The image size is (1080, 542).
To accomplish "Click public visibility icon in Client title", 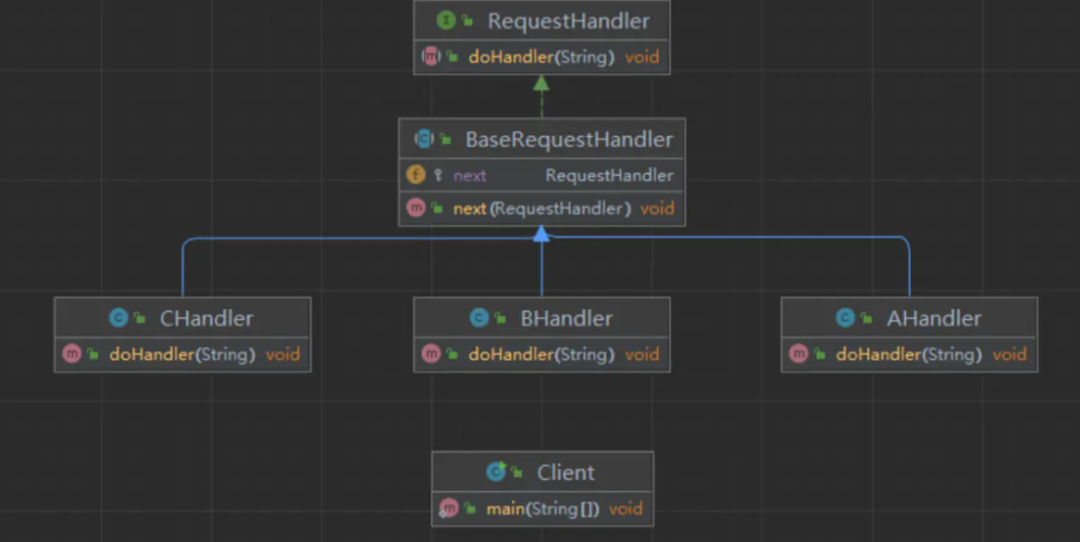I will click(517, 472).
